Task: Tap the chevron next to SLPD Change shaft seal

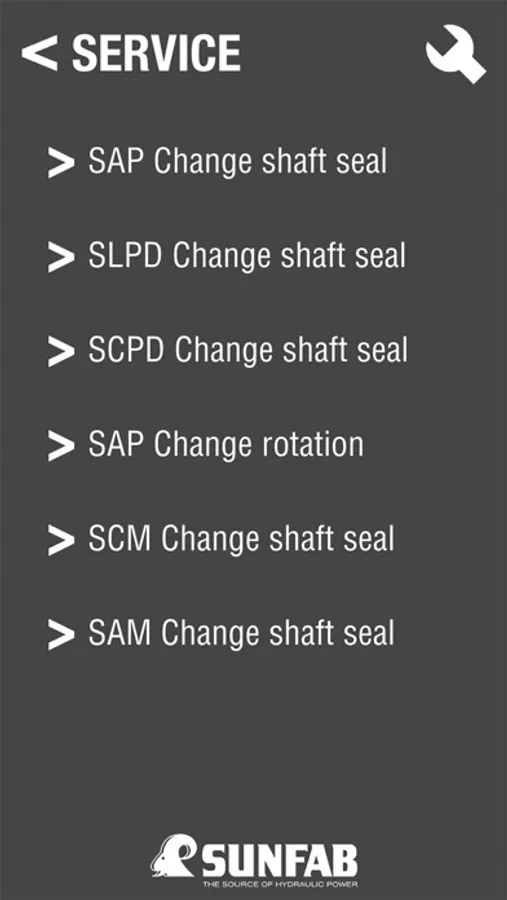Action: pos(61,257)
